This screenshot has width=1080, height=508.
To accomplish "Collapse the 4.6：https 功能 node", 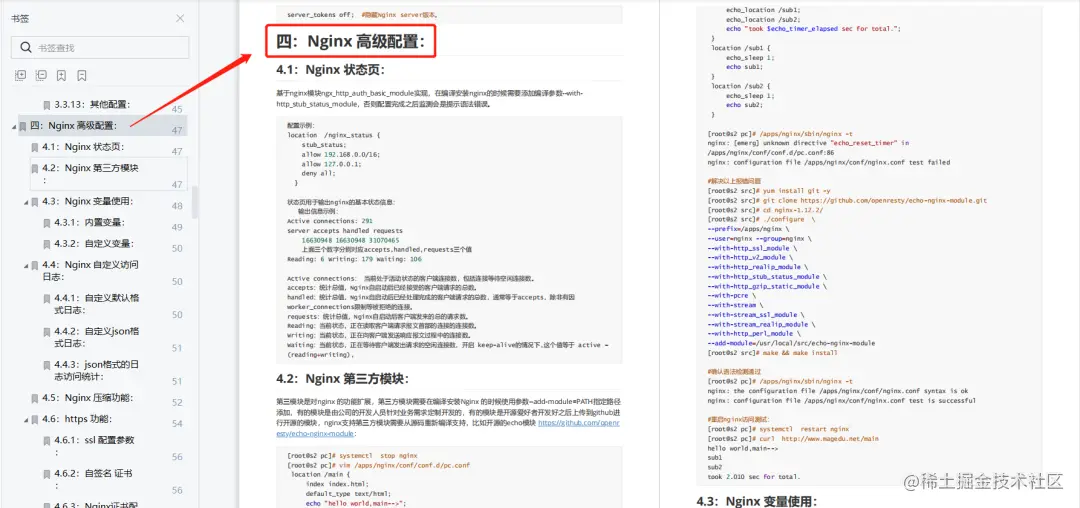I will tap(26, 419).
